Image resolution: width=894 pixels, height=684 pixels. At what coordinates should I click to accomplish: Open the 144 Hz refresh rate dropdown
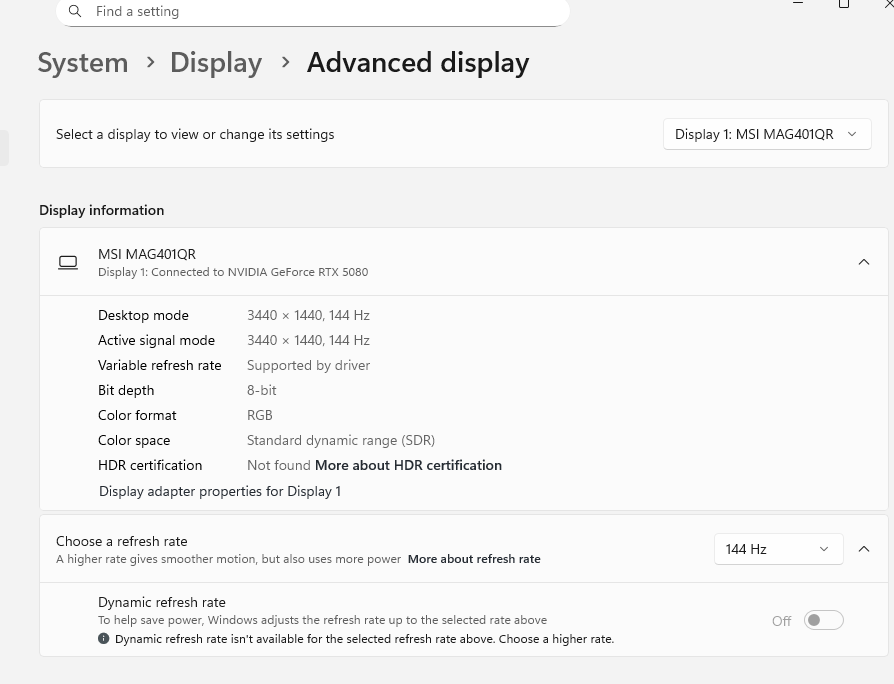pos(778,549)
